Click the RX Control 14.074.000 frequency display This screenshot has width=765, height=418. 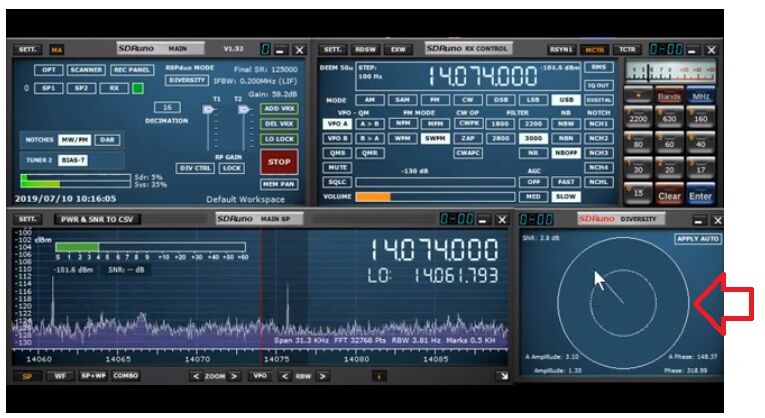(x=482, y=77)
